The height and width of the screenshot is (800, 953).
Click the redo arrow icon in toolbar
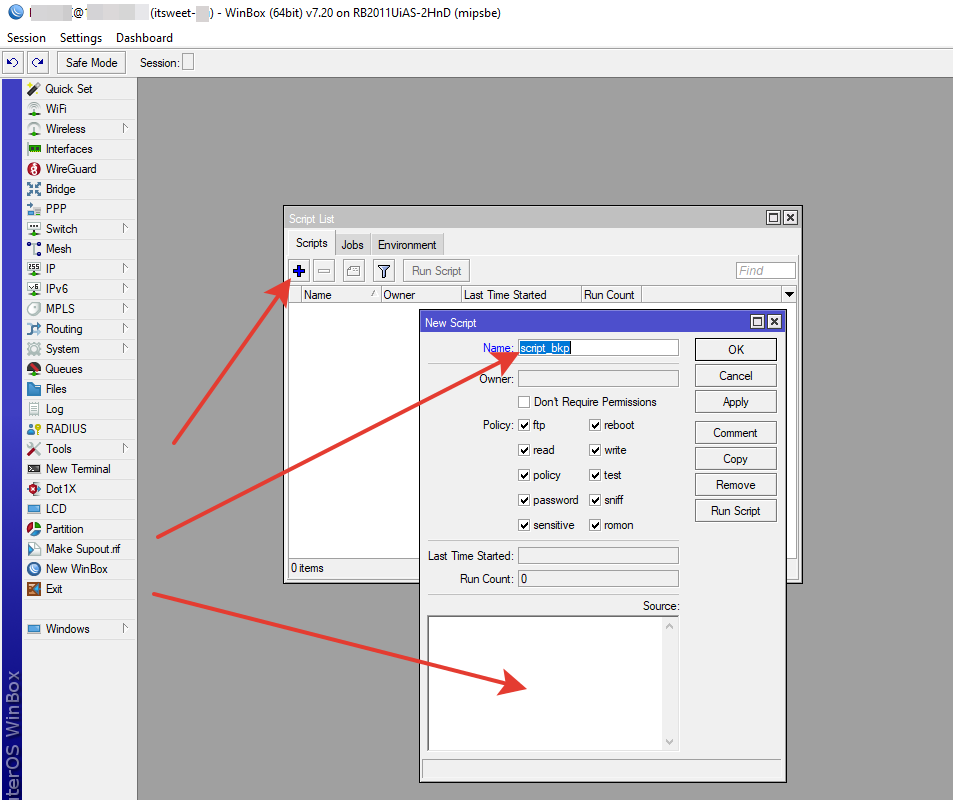pyautogui.click(x=37, y=62)
